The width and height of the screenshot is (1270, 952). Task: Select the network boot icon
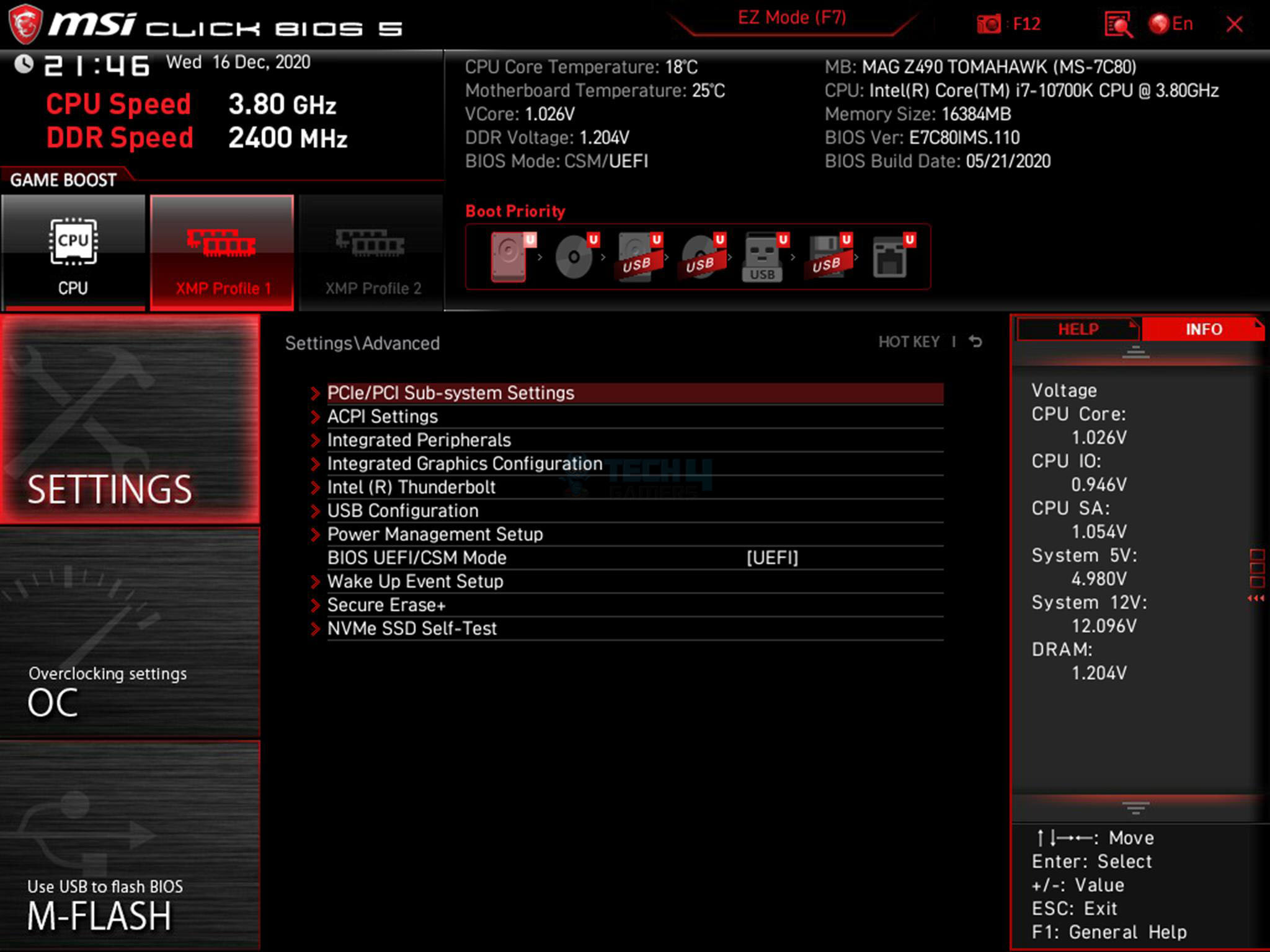[x=893, y=257]
